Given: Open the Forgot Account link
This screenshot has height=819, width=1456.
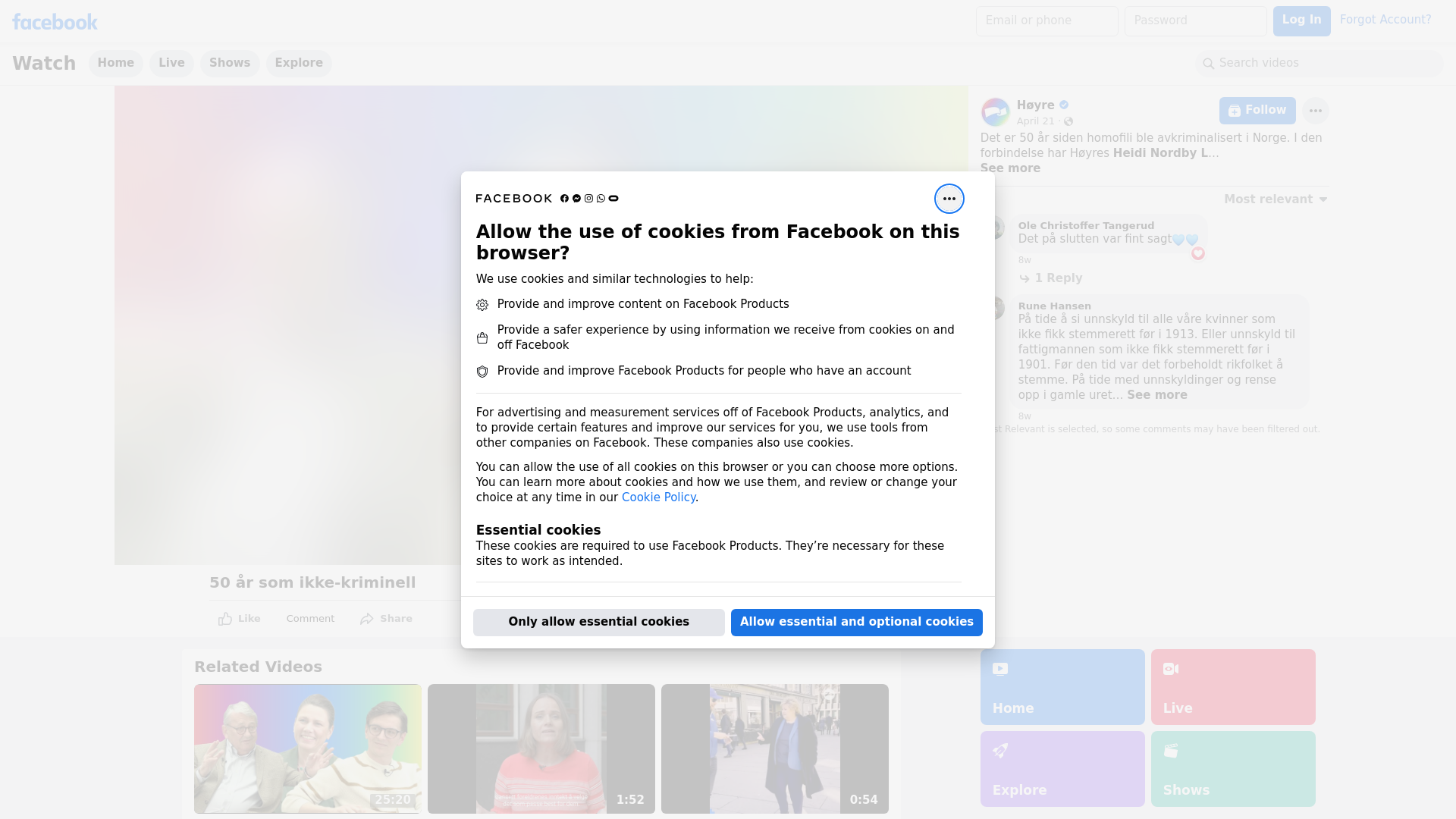Looking at the screenshot, I should (x=1385, y=20).
